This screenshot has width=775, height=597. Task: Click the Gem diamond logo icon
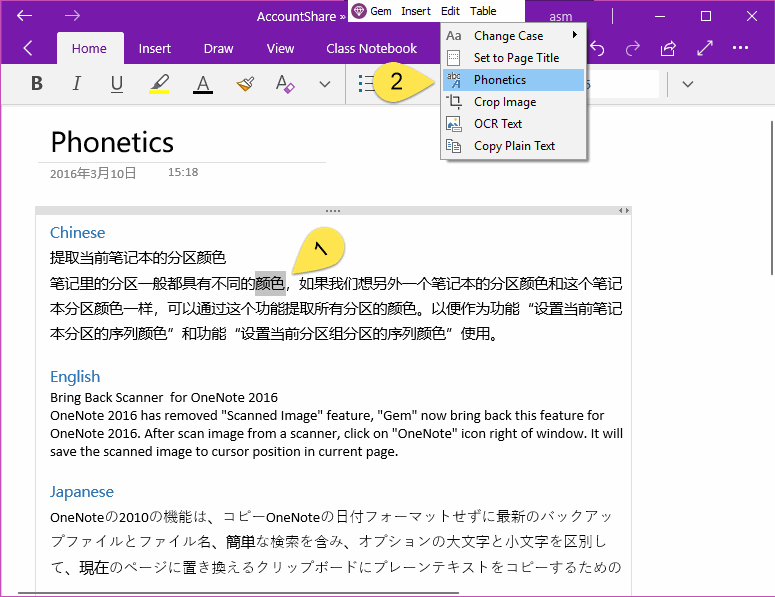(359, 11)
